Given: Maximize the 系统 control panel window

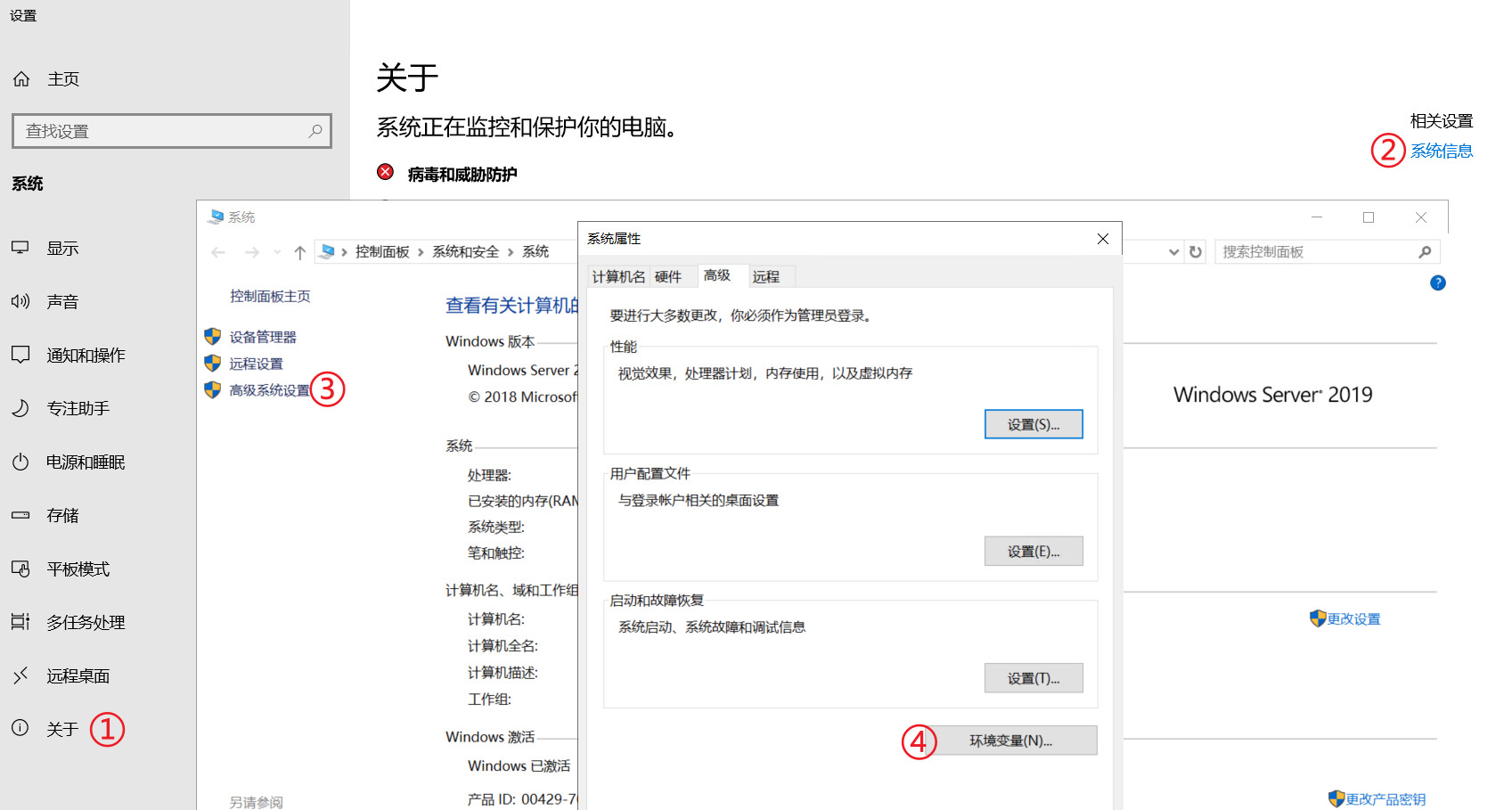Looking at the screenshot, I should tap(1369, 217).
